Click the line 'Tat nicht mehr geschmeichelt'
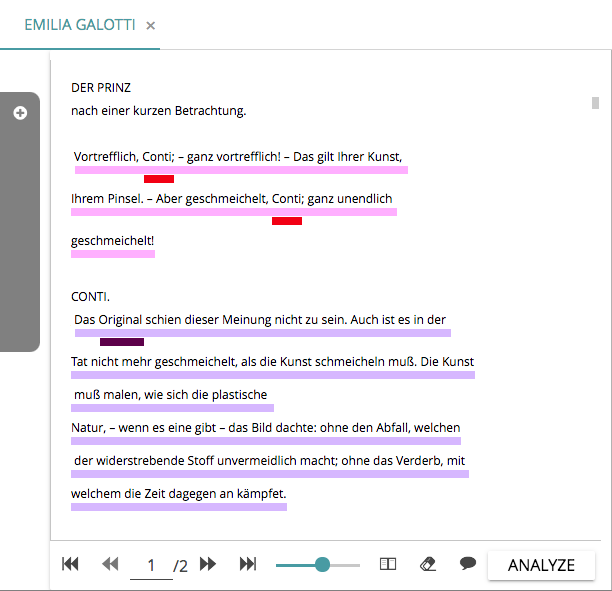This screenshot has width=612, height=591. (272, 362)
